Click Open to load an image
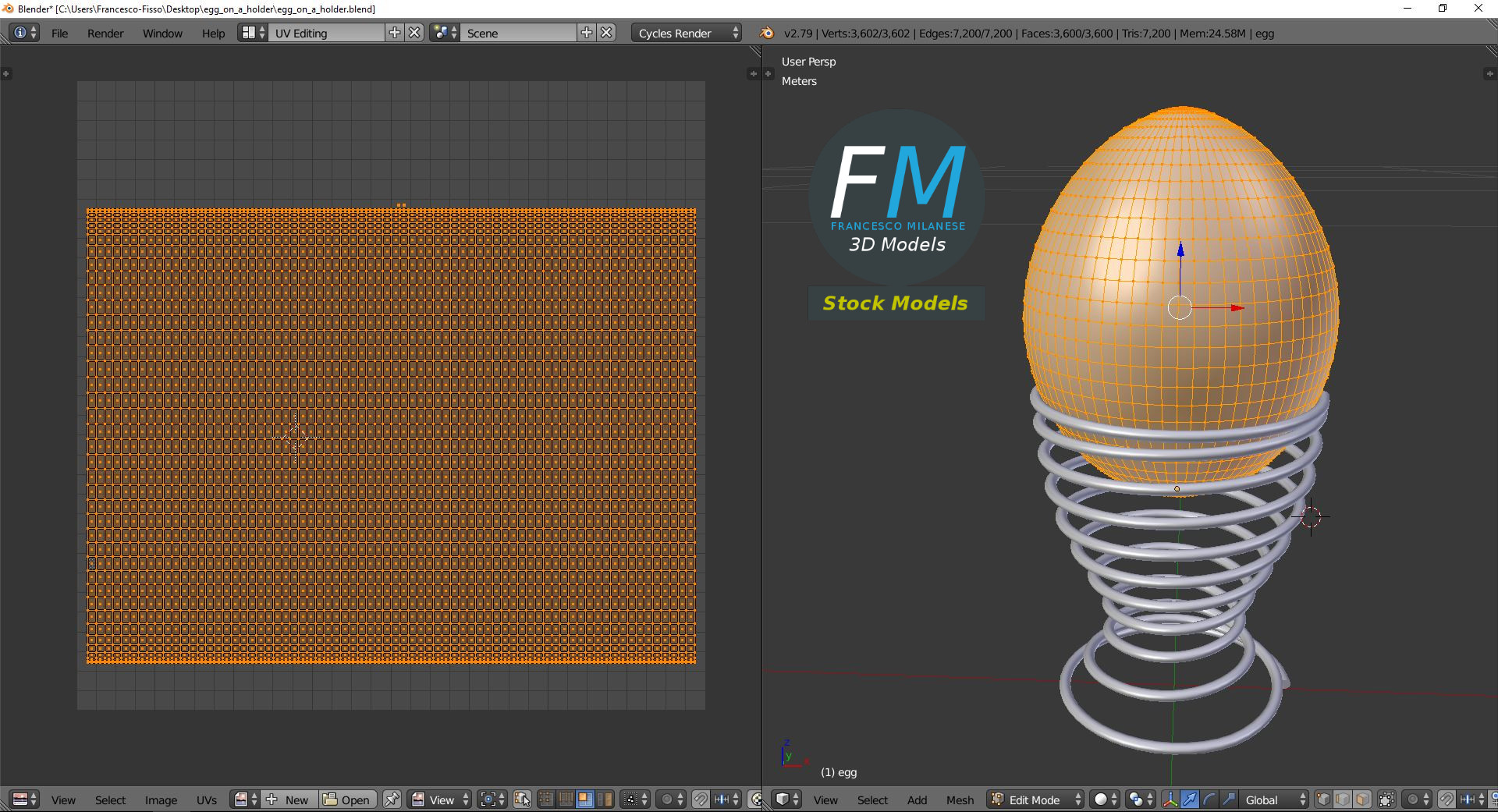Viewport: 1498px width, 812px height. 348,800
